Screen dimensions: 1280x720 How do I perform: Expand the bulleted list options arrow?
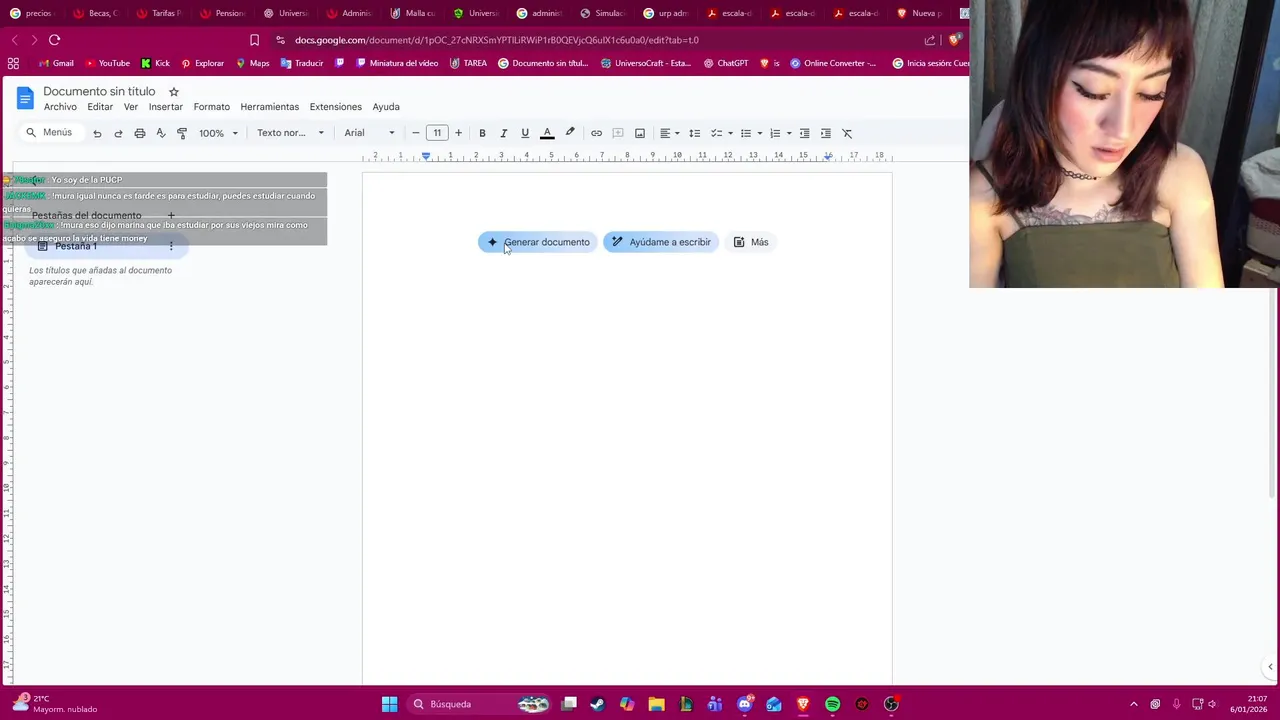click(760, 133)
